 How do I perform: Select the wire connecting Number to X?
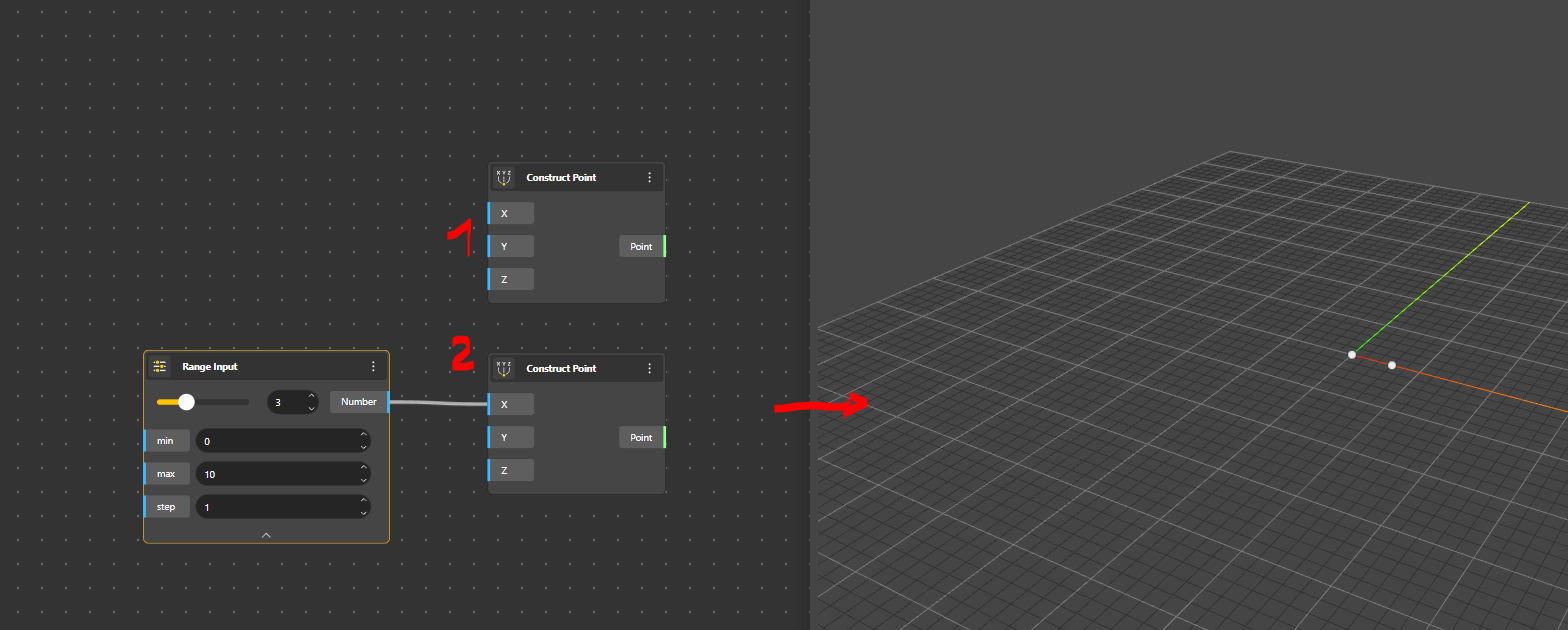point(439,403)
